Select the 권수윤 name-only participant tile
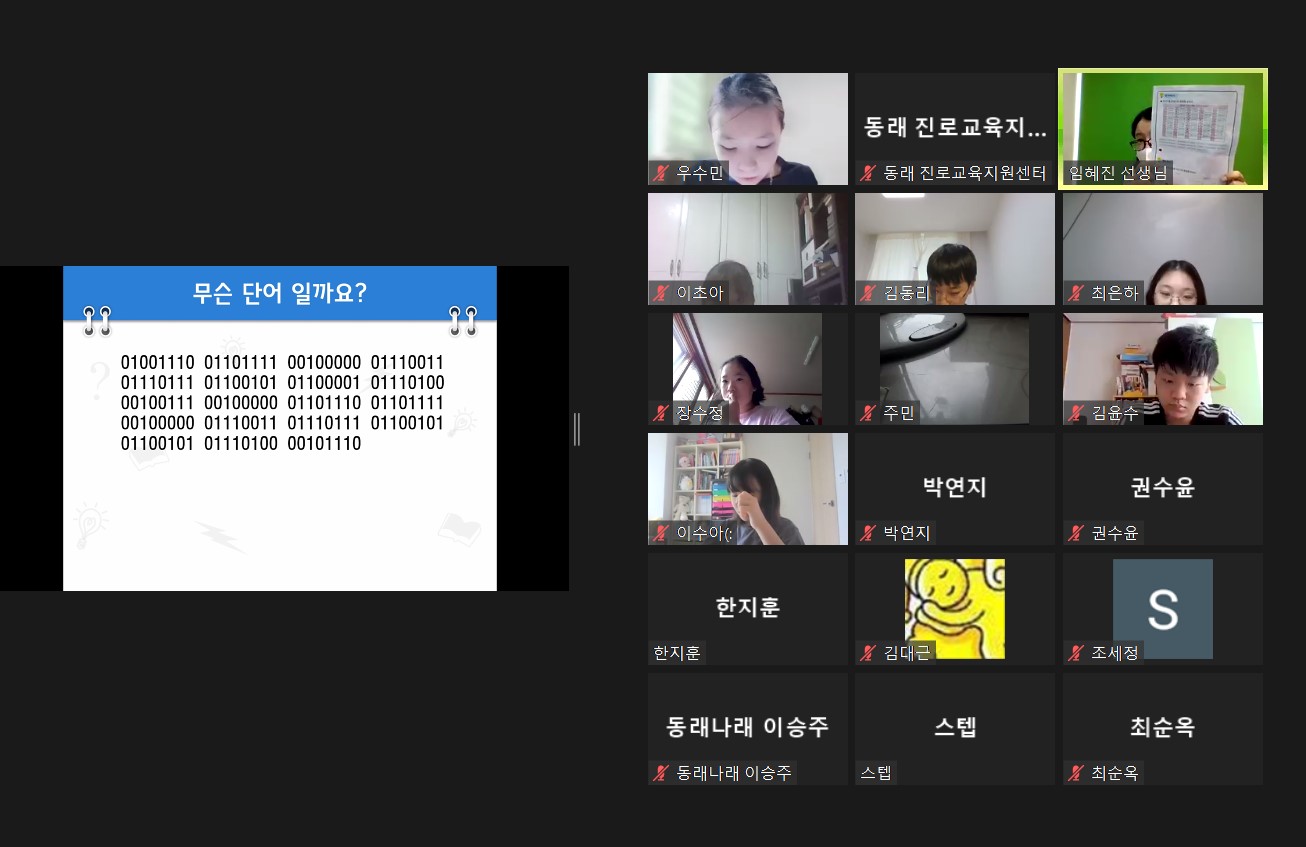Screen dimensions: 1306x847 pyautogui.click(x=1163, y=489)
